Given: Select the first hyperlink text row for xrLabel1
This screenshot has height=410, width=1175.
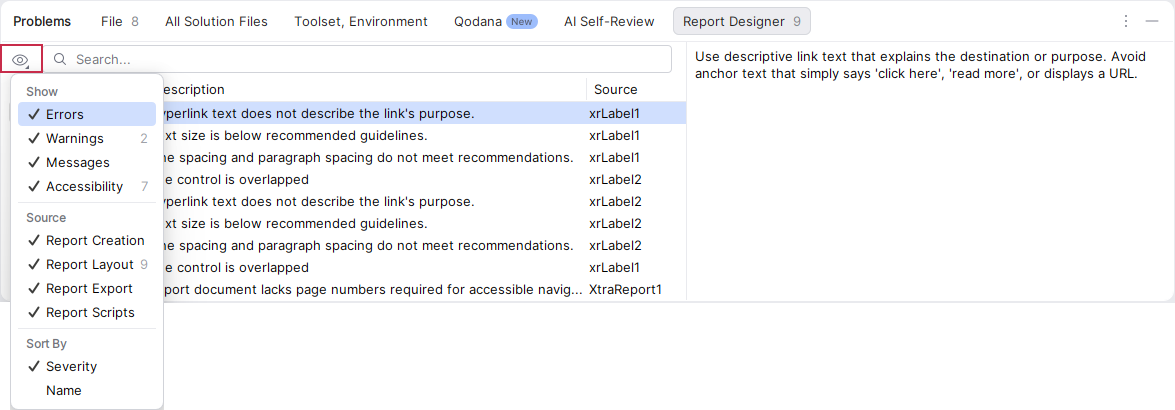Looking at the screenshot, I should (x=424, y=114).
